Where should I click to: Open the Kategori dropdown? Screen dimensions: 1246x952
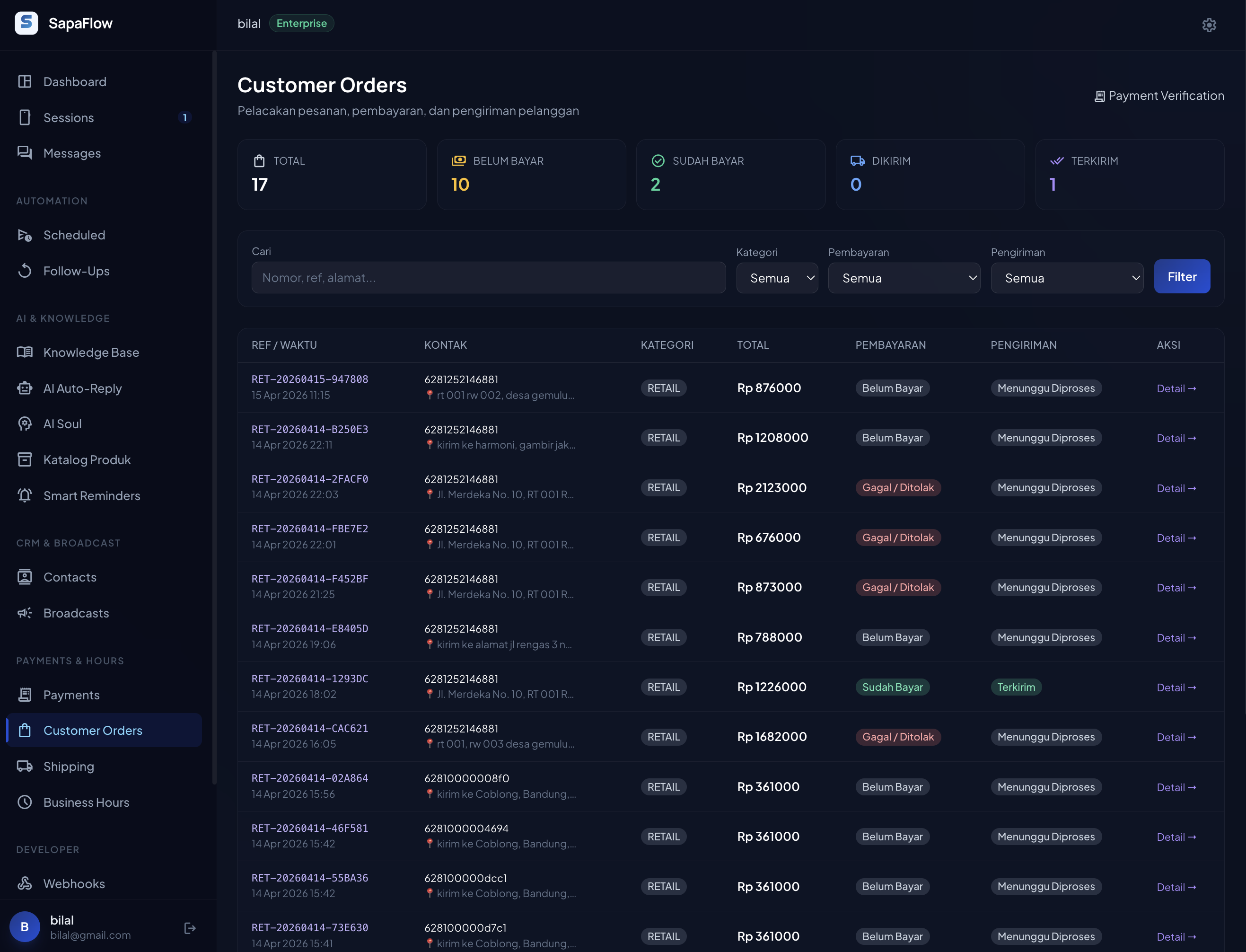point(776,278)
